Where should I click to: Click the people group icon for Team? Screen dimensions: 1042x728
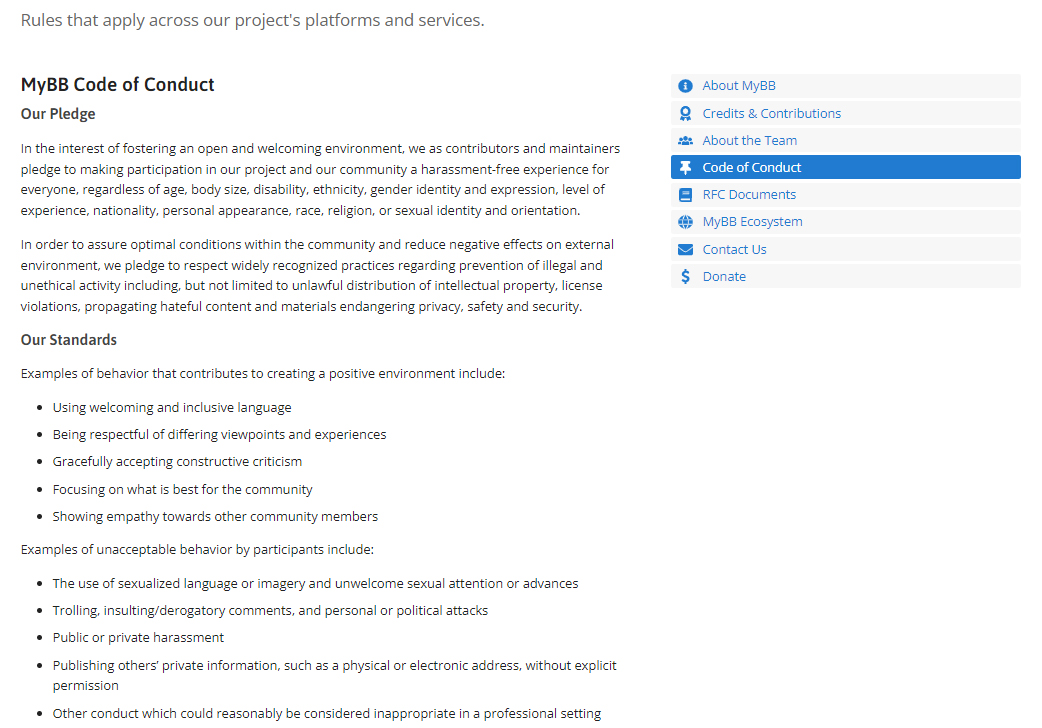(x=685, y=141)
